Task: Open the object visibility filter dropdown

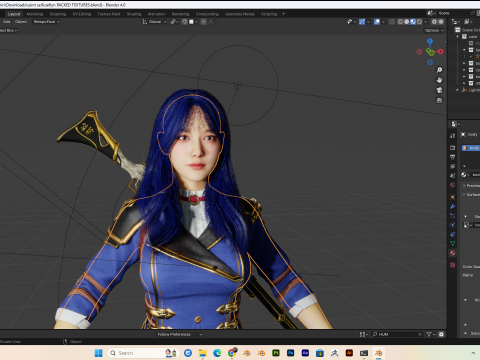Action: [x=351, y=22]
